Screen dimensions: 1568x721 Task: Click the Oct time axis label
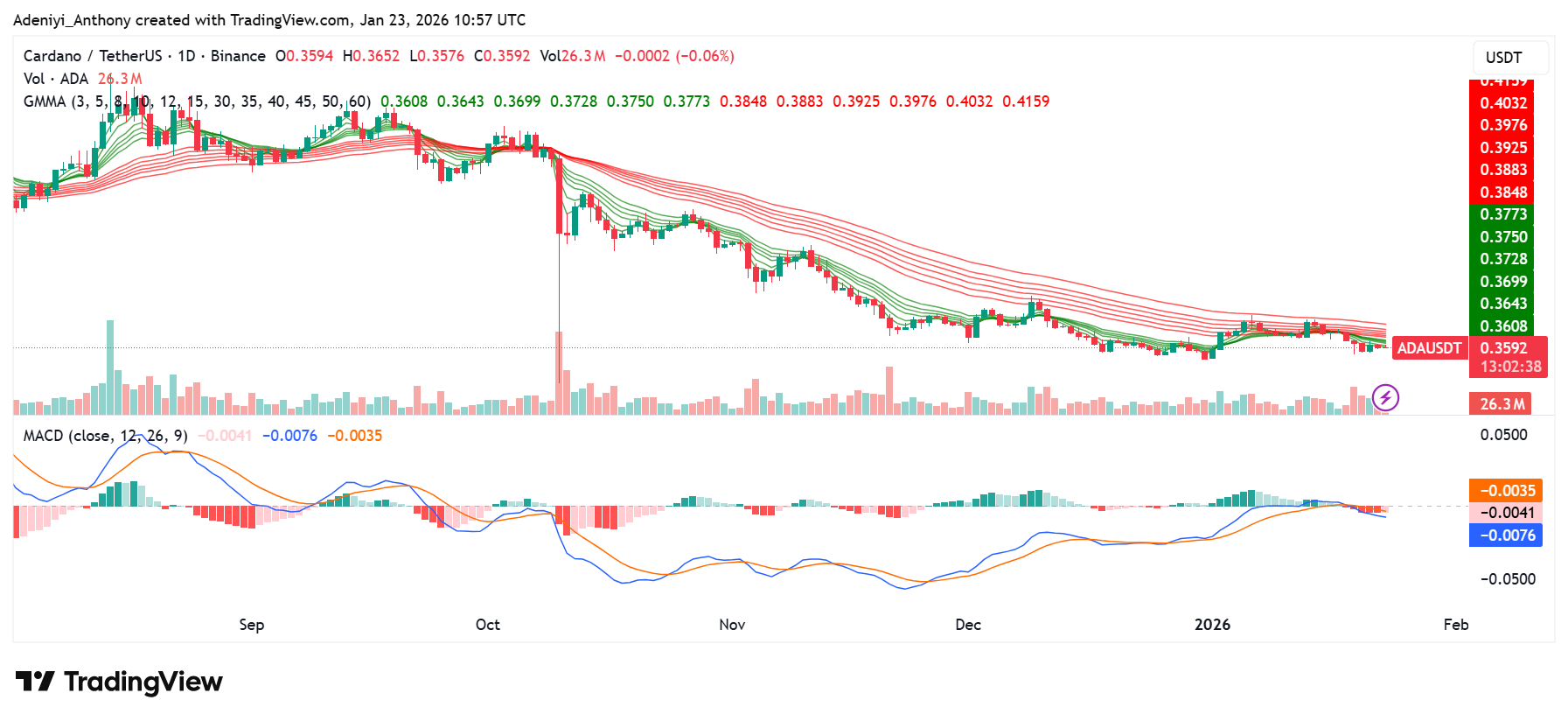tap(488, 625)
